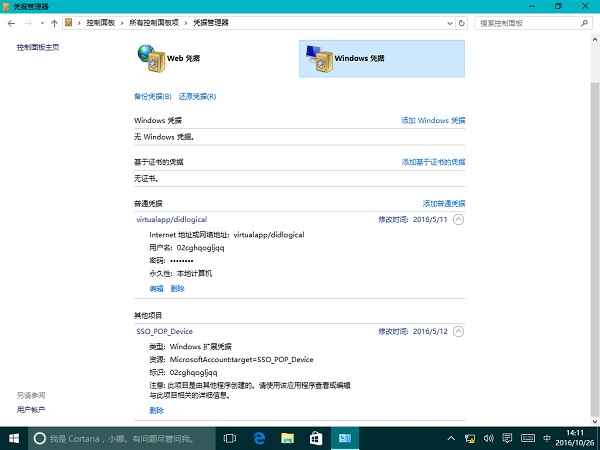600x450 pixels.
Task: Click the SSO_POP_Device entry title
Action: coord(165,331)
